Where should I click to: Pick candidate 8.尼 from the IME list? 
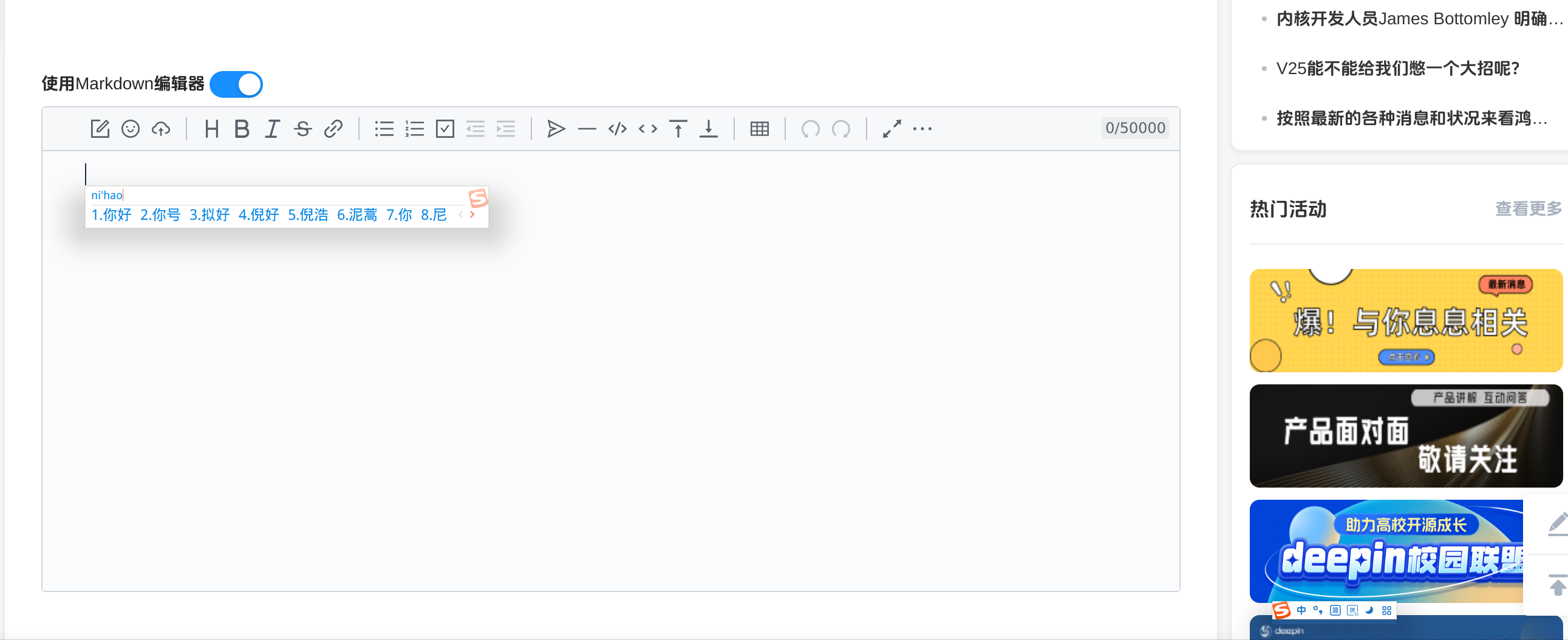pyautogui.click(x=434, y=215)
